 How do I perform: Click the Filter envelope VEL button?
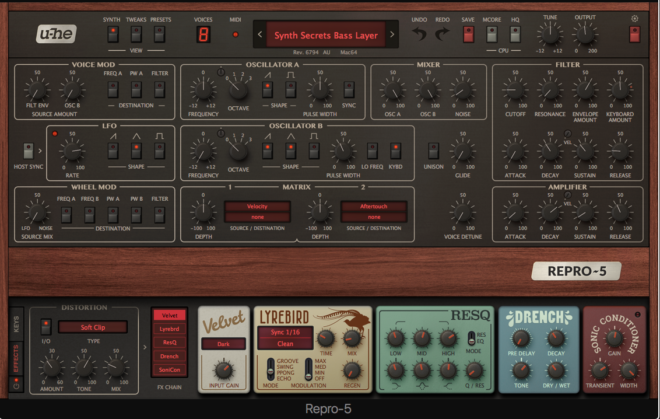click(567, 134)
